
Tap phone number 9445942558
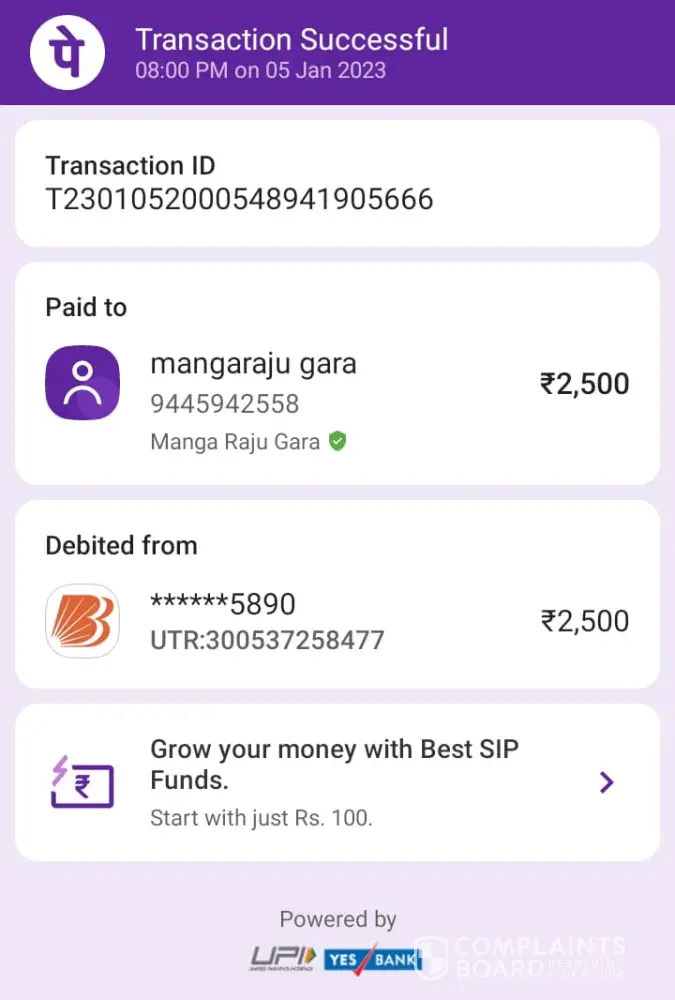pos(224,404)
